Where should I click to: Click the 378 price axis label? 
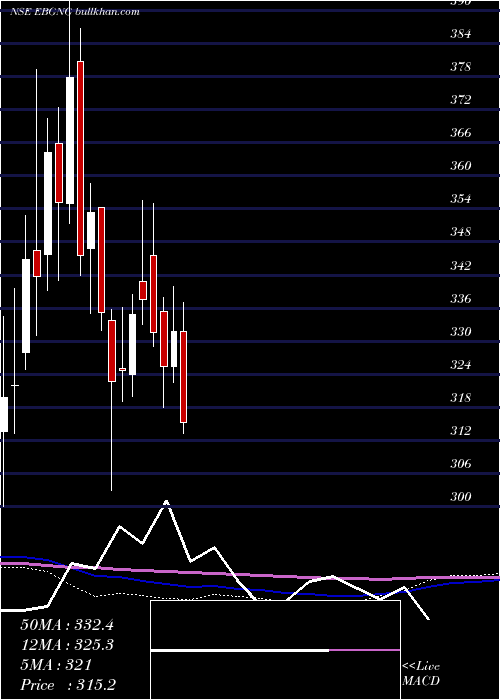coord(460,67)
